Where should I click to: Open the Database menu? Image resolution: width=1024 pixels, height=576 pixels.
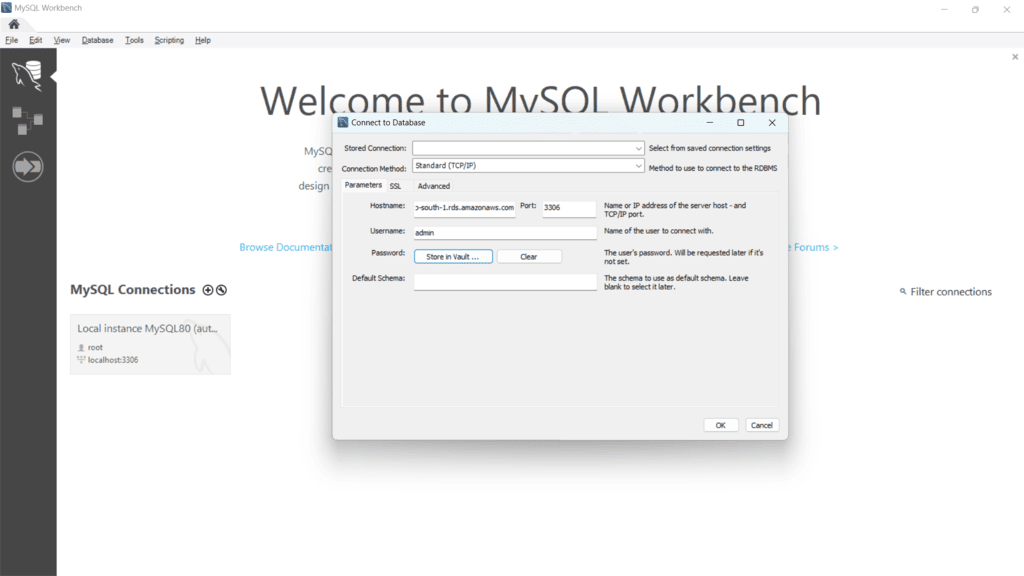97,40
